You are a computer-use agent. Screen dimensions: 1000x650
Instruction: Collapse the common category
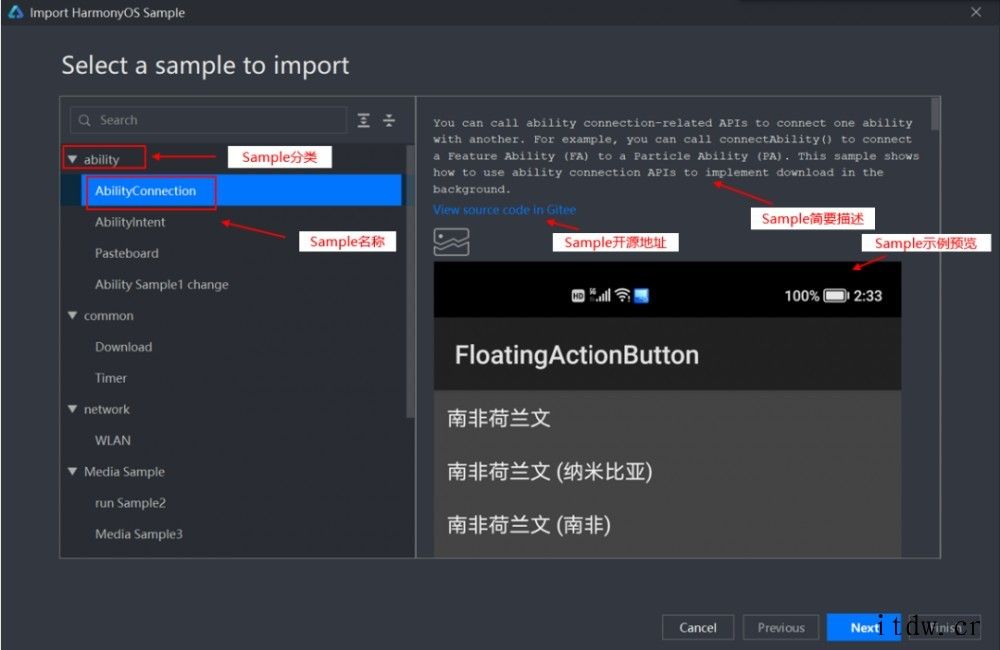coord(73,315)
